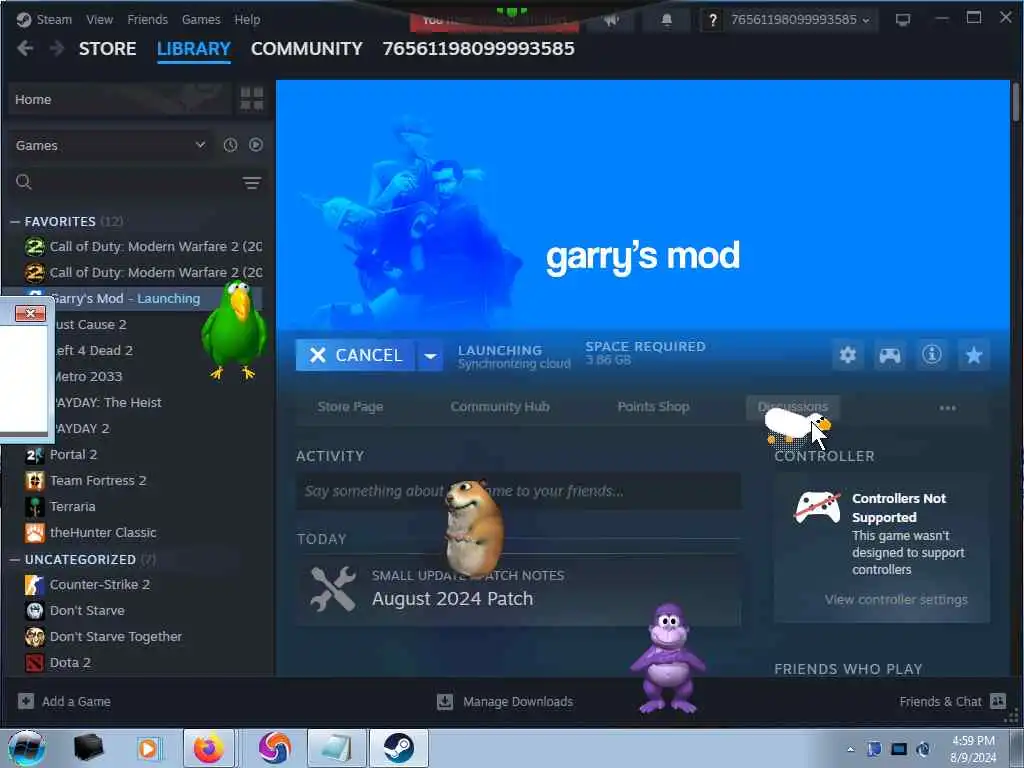This screenshot has height=768, width=1024.
Task: Open the Games filter dropdown
Action: (x=110, y=145)
